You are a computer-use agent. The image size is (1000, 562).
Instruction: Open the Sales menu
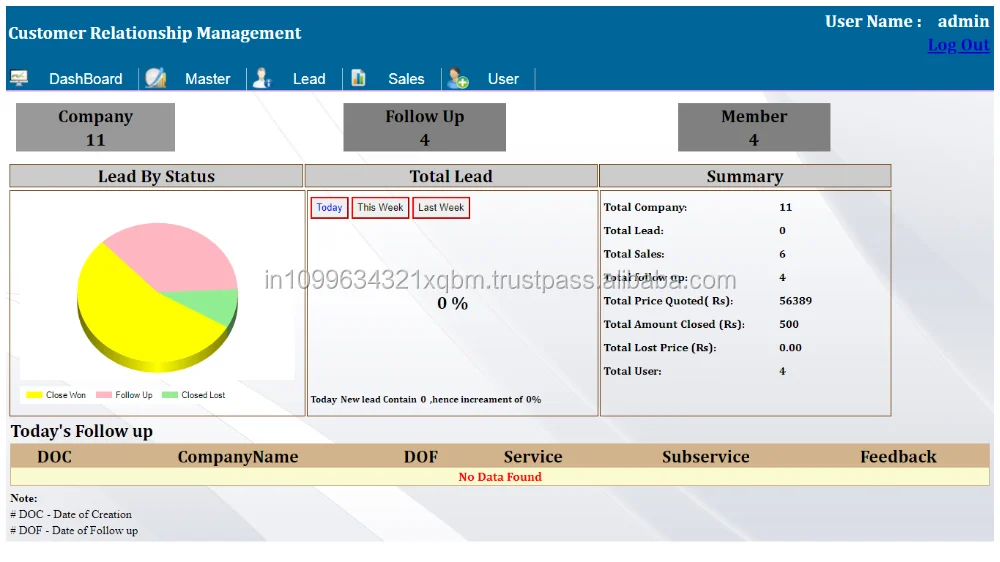pyautogui.click(x=406, y=79)
